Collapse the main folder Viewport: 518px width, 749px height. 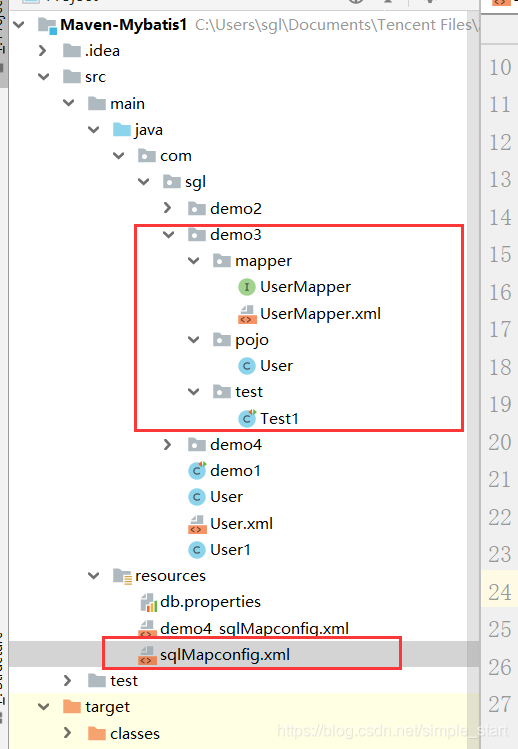point(69,103)
